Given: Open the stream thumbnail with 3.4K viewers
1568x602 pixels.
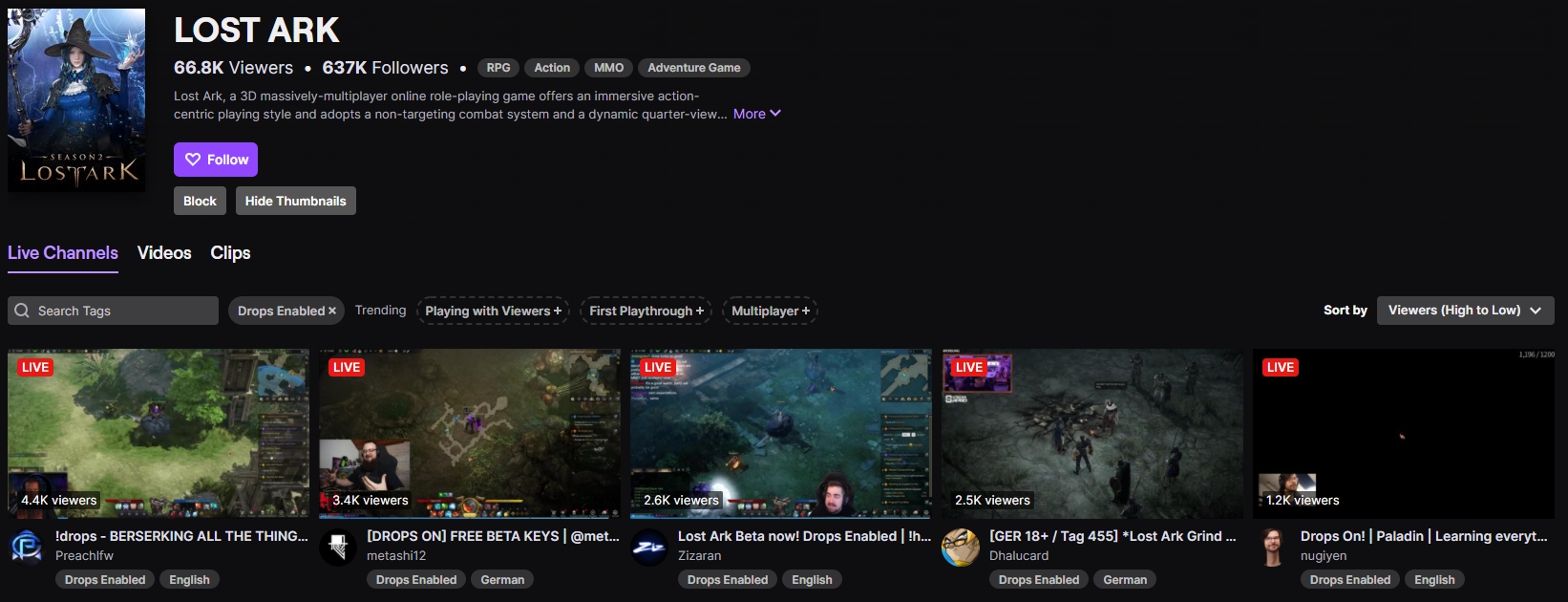Looking at the screenshot, I should point(470,434).
